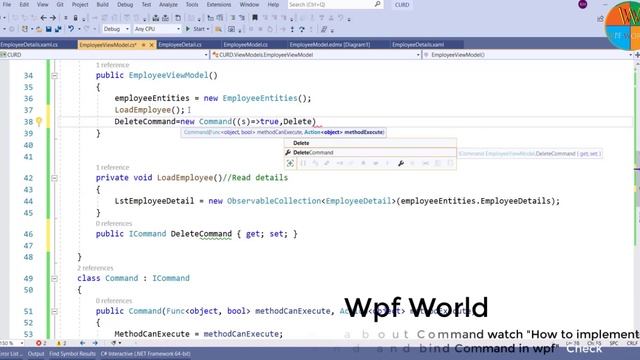
Task: Select Delete in IntelliSense list
Action: click(370, 143)
